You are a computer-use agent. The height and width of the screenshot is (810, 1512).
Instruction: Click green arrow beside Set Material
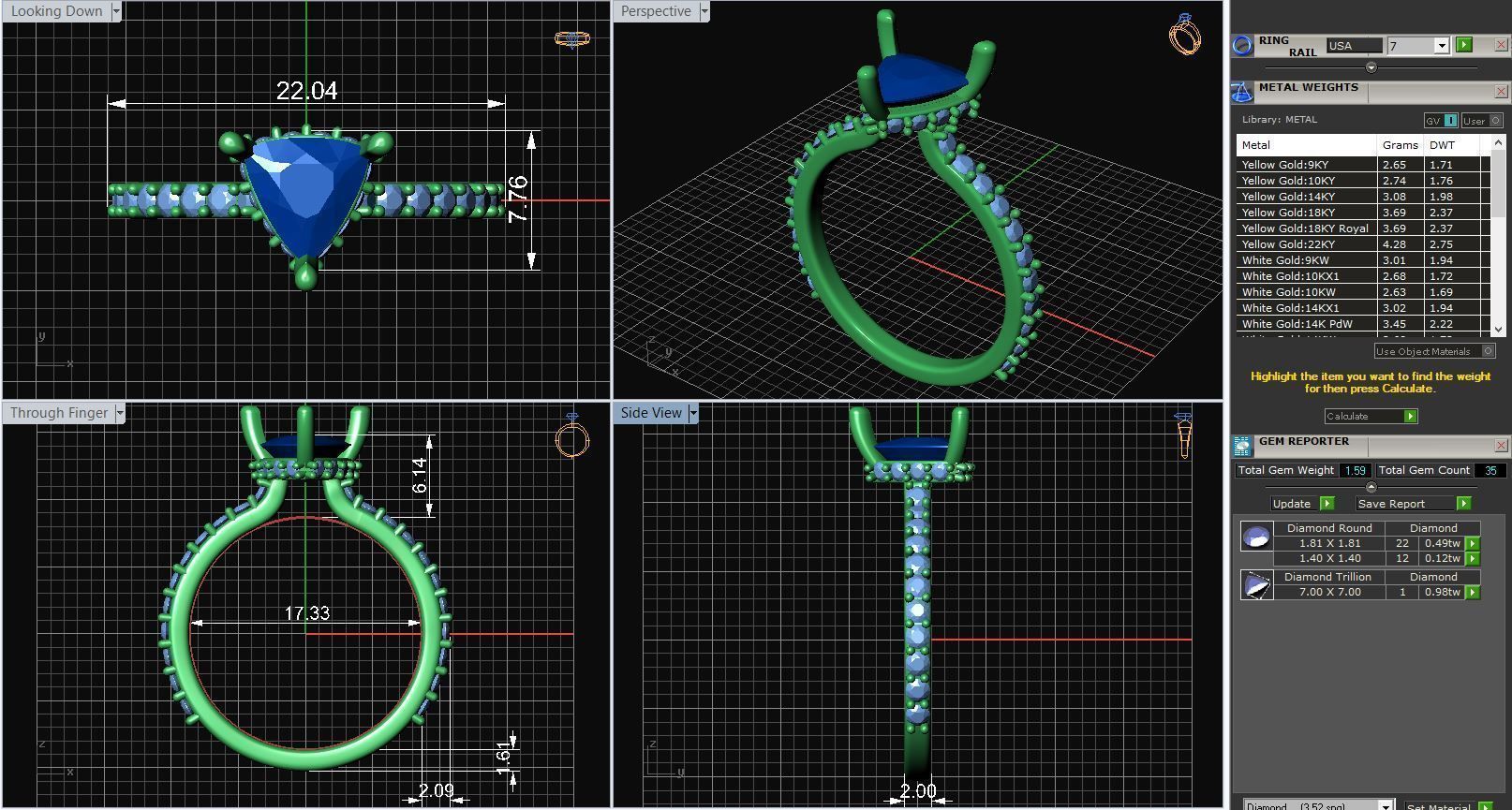pyautogui.click(x=1485, y=805)
